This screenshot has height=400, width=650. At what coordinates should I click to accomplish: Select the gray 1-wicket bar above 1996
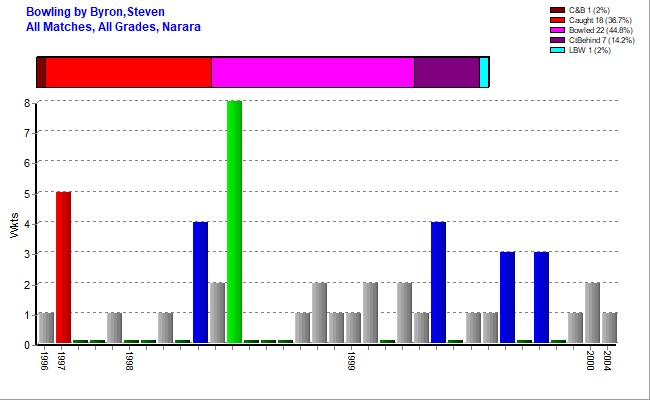(46, 328)
